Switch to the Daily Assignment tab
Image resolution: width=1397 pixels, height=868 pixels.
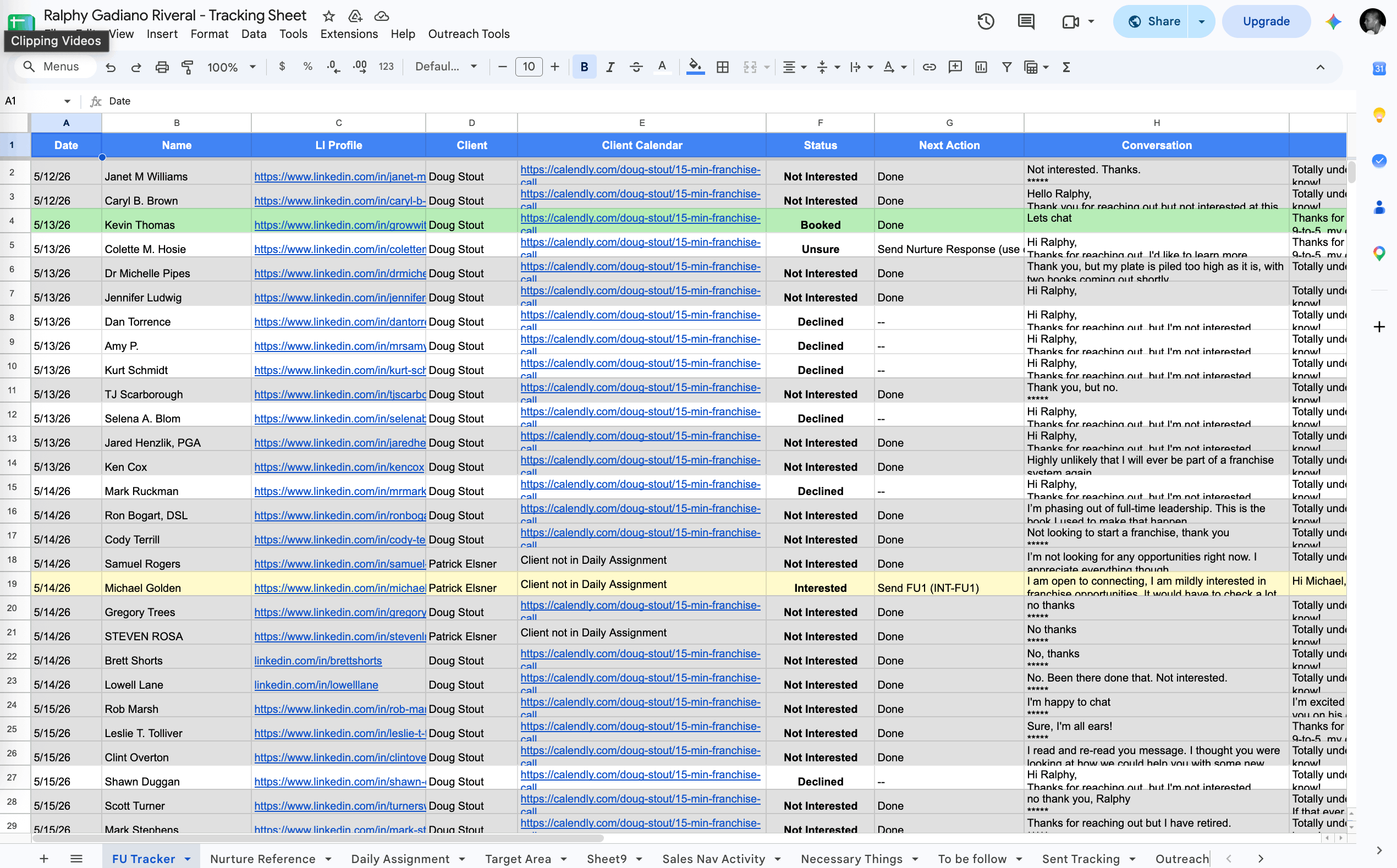pos(400,859)
